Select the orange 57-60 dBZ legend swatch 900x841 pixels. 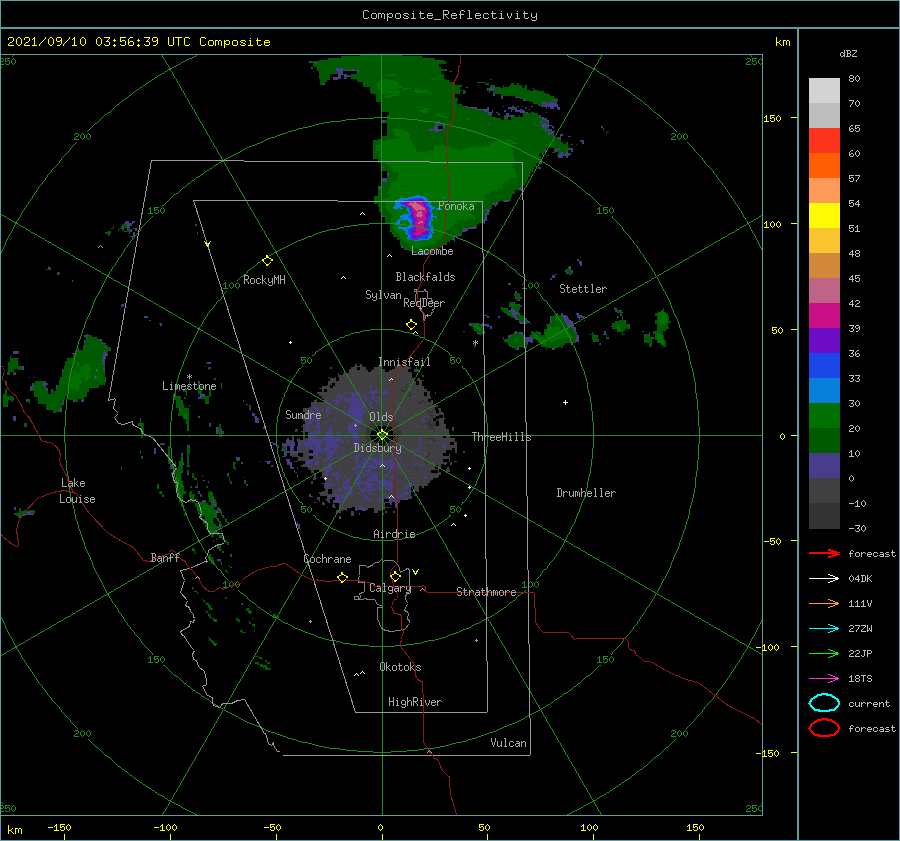[824, 166]
